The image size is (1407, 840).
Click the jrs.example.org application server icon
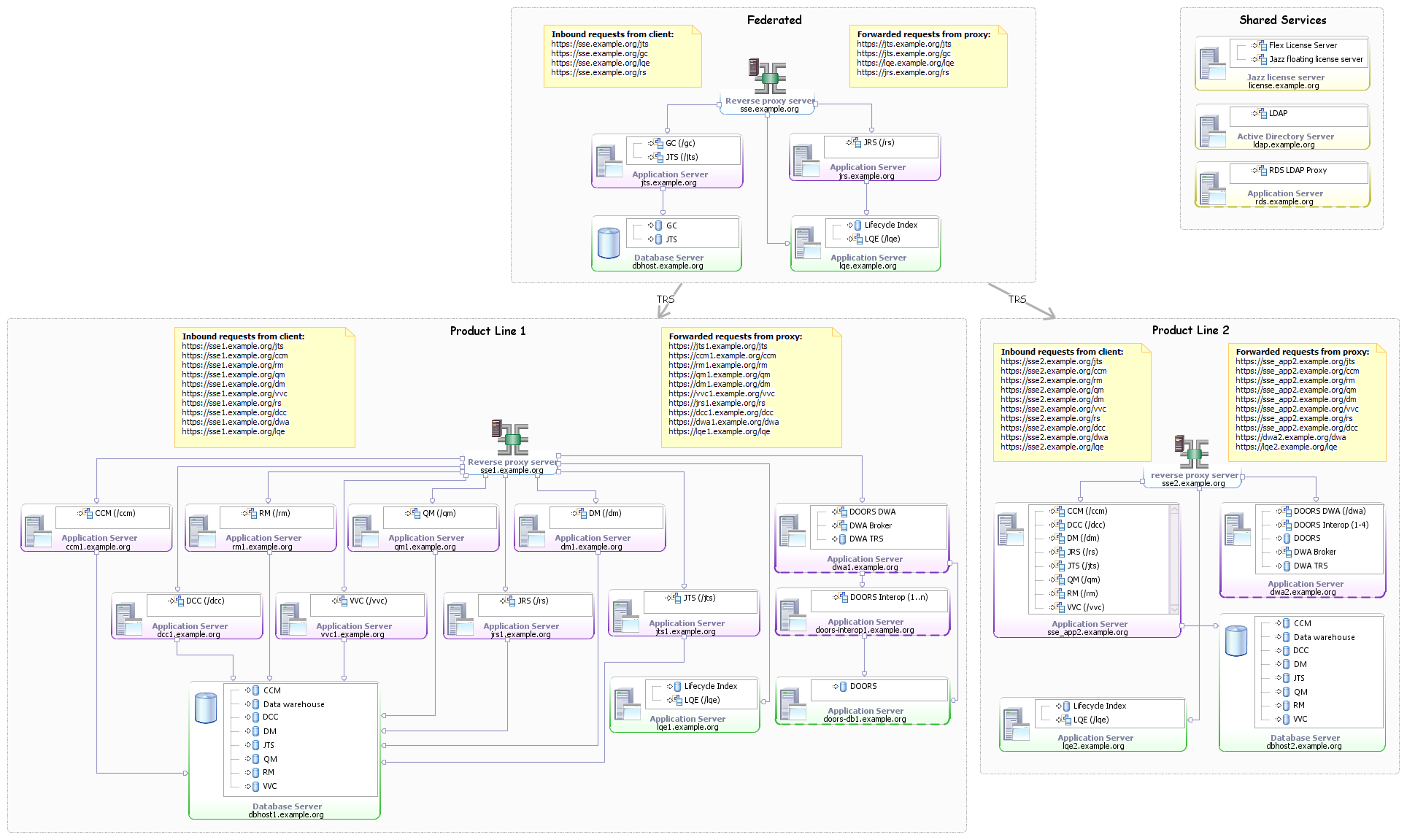click(806, 161)
